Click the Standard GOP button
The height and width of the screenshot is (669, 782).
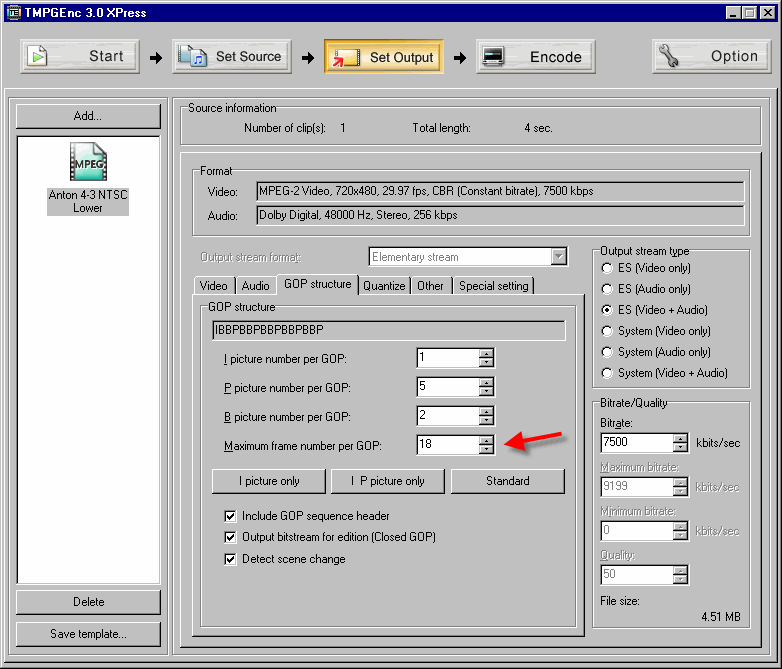508,481
